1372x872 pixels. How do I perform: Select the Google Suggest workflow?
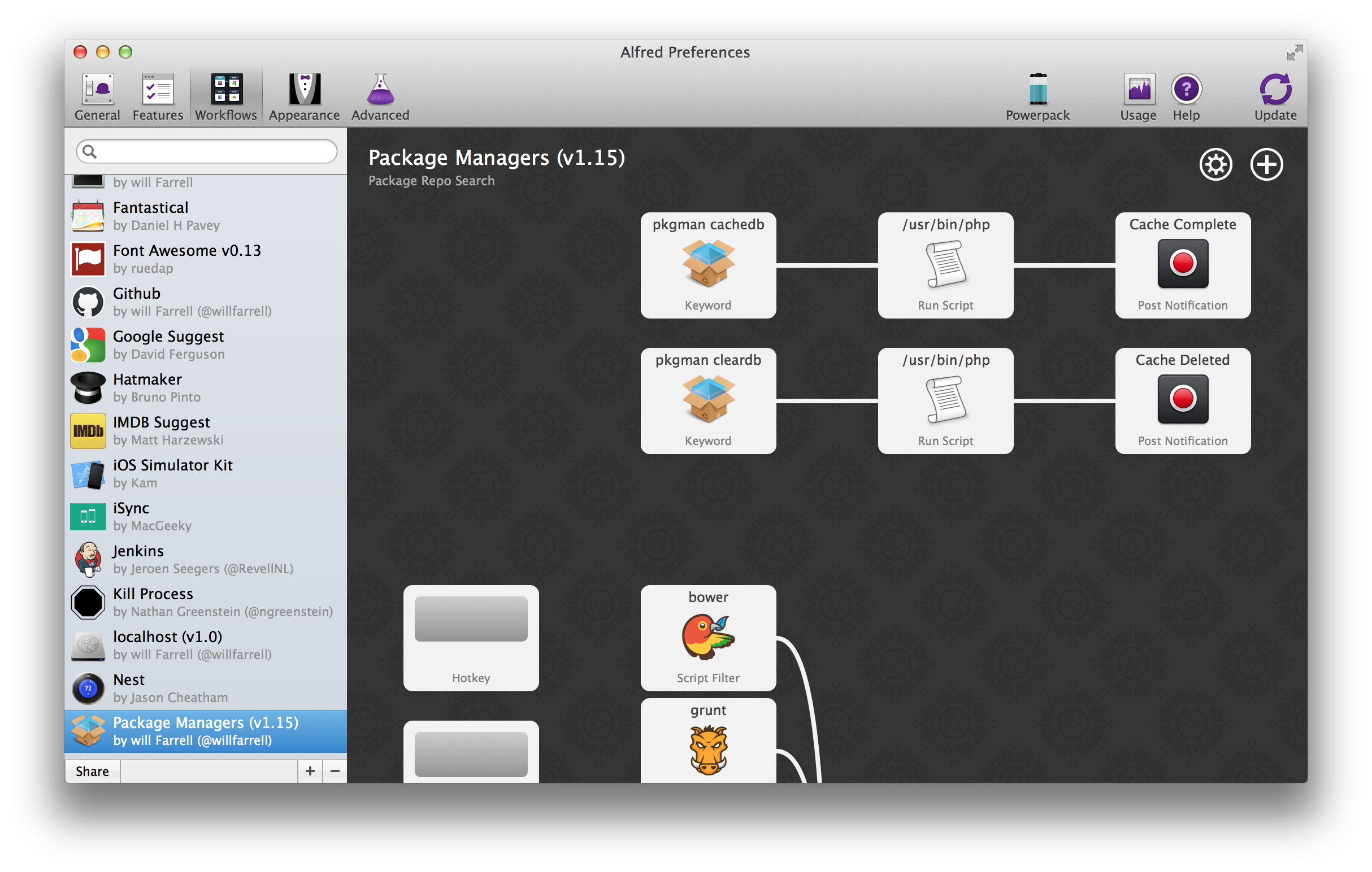(x=206, y=345)
